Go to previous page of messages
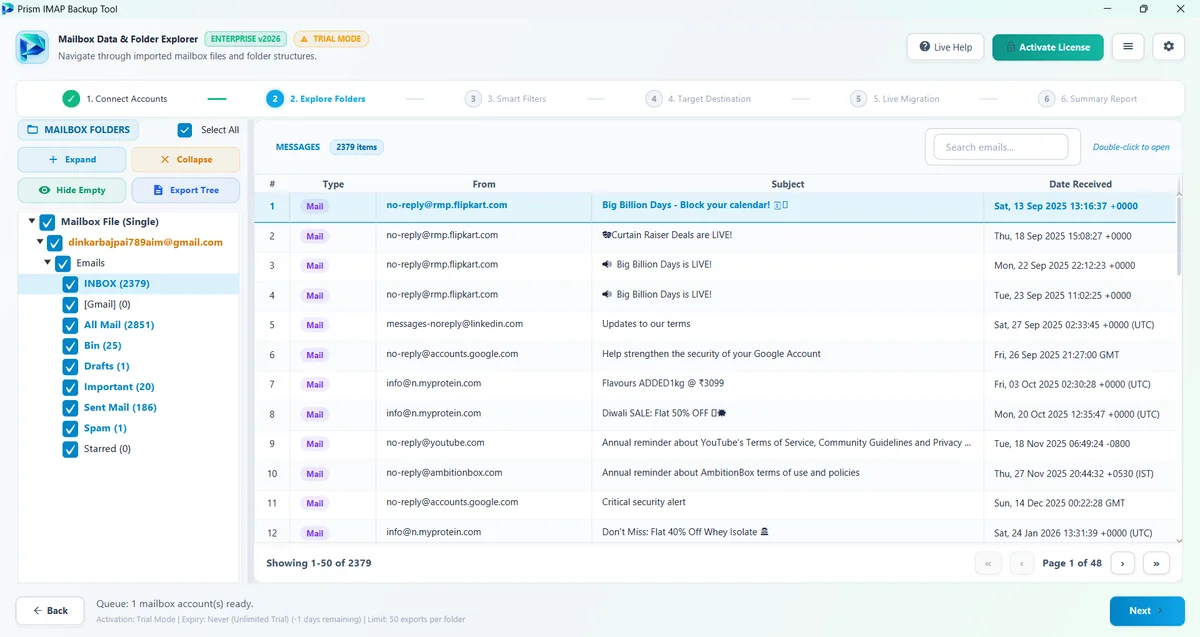Screen dimensions: 1200x637 pos(1022,563)
